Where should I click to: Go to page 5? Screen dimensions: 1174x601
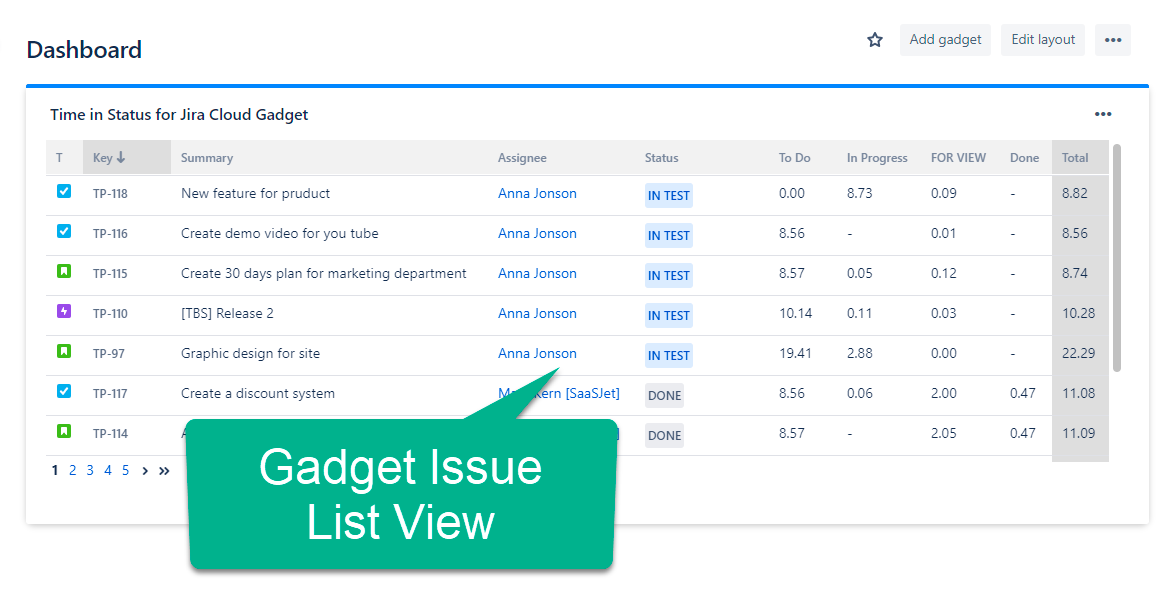coord(126,471)
